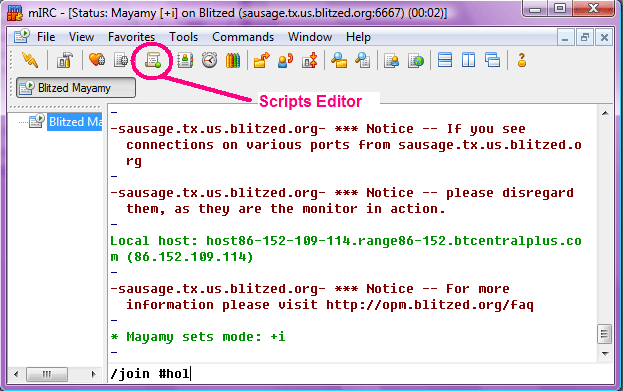623x391 pixels.
Task: Open the http://opm.blitzed.org/faq link
Action: click(x=430, y=305)
